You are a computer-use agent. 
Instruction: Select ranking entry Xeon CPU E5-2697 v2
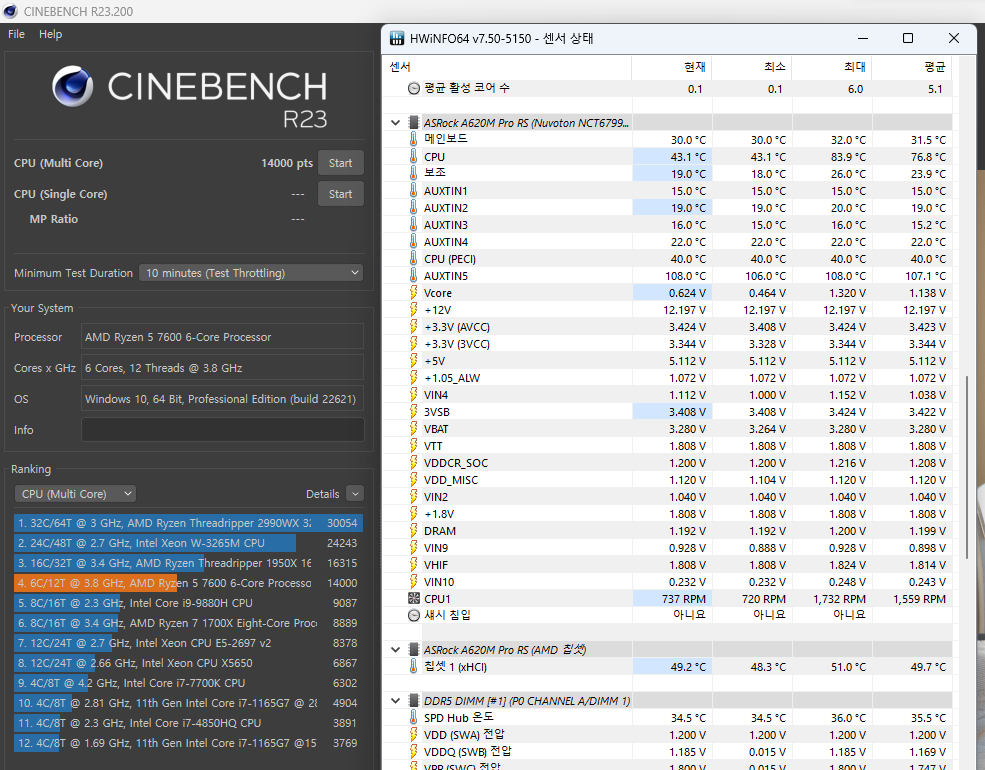pos(188,643)
